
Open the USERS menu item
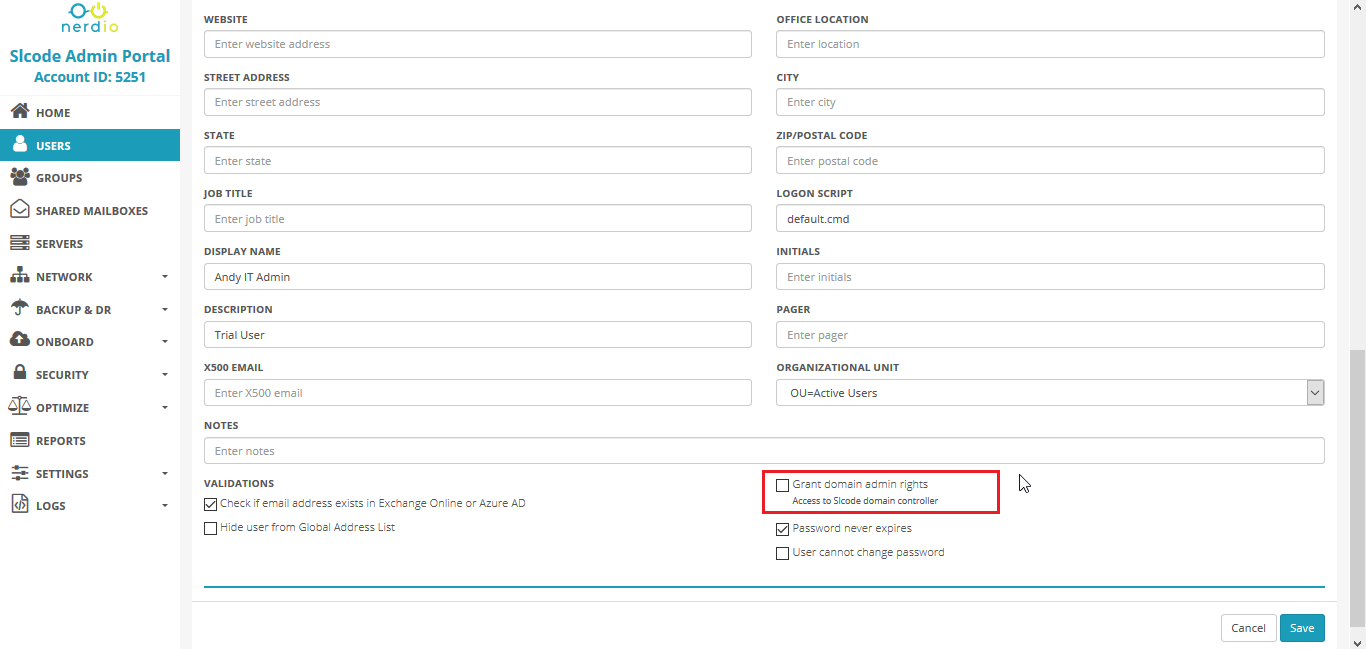[90, 145]
